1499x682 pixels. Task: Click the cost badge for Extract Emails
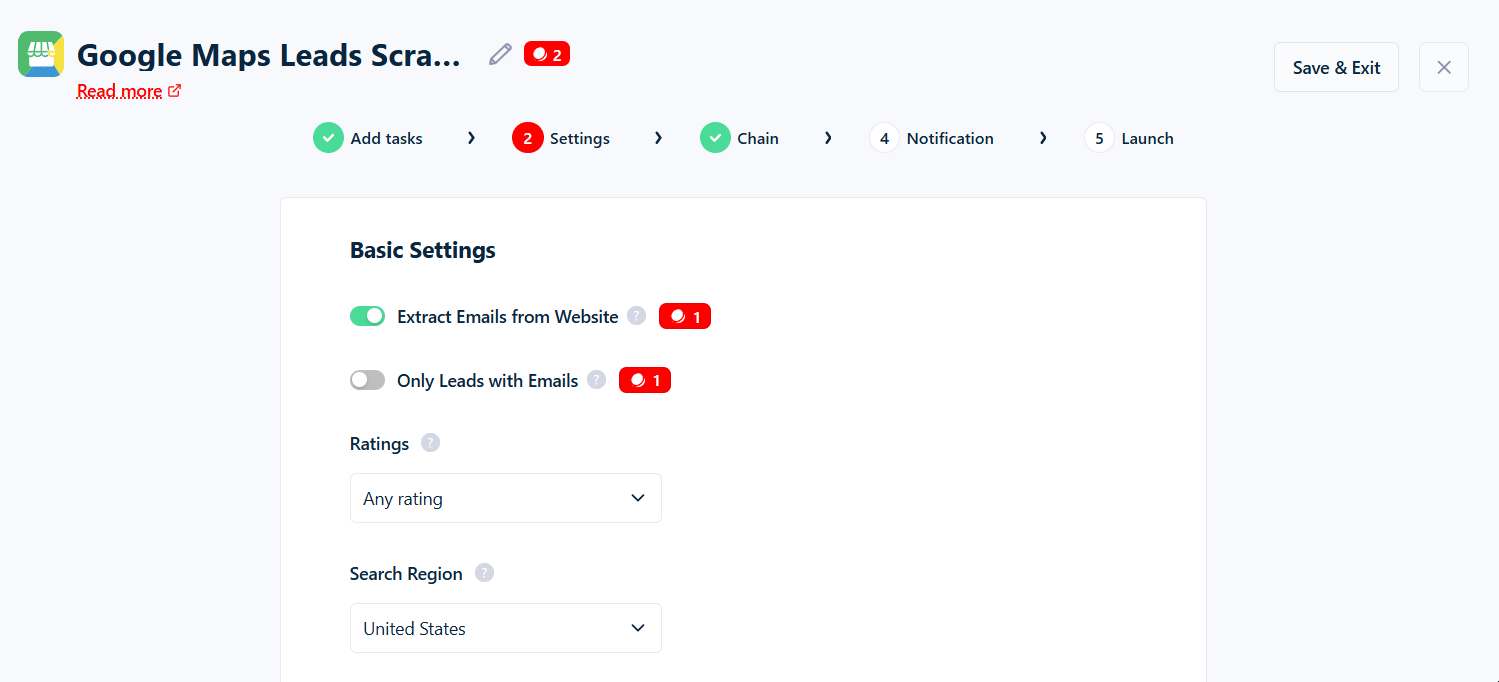(x=685, y=316)
